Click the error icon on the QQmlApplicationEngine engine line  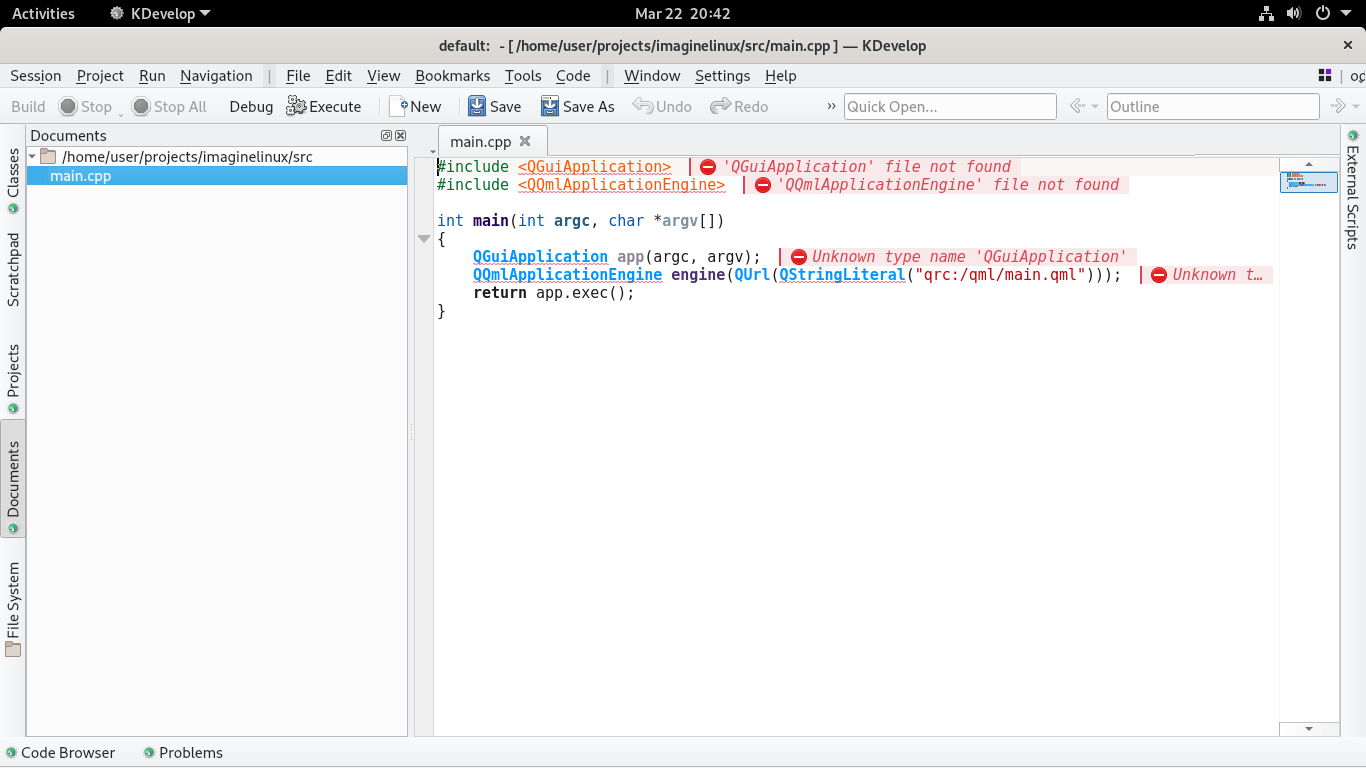1159,275
